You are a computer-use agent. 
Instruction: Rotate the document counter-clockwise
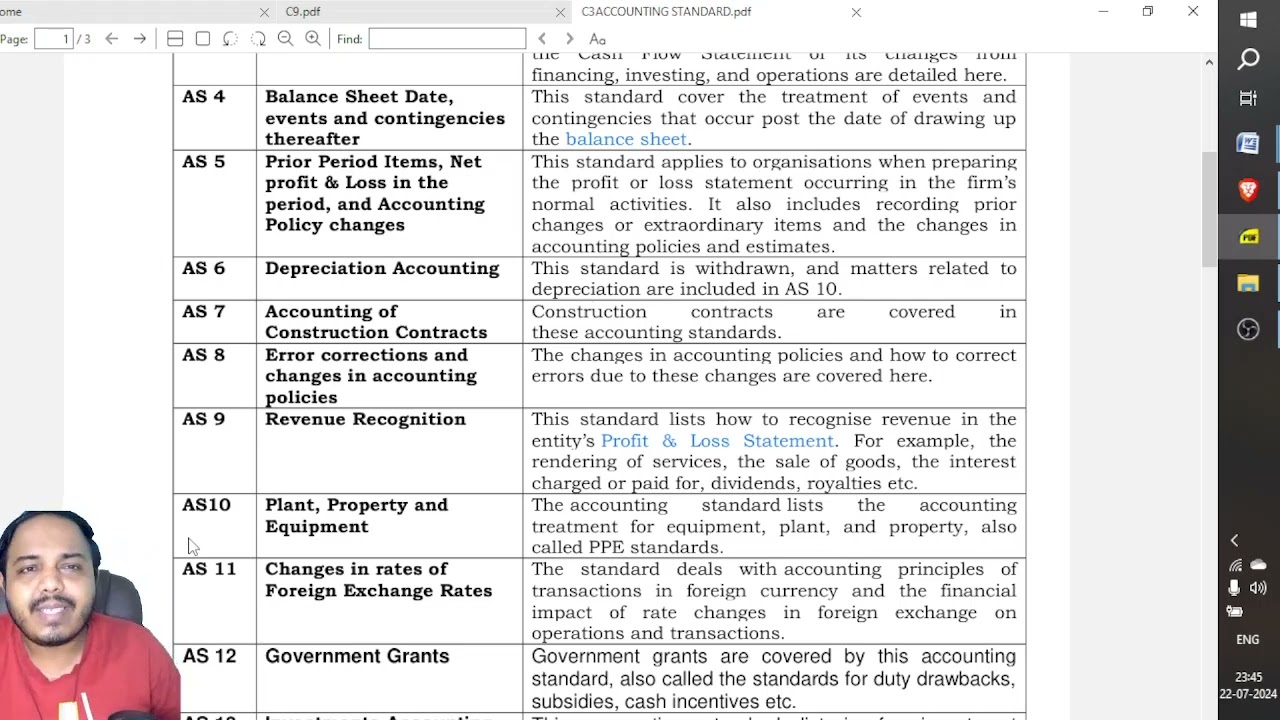pyautogui.click(x=230, y=39)
